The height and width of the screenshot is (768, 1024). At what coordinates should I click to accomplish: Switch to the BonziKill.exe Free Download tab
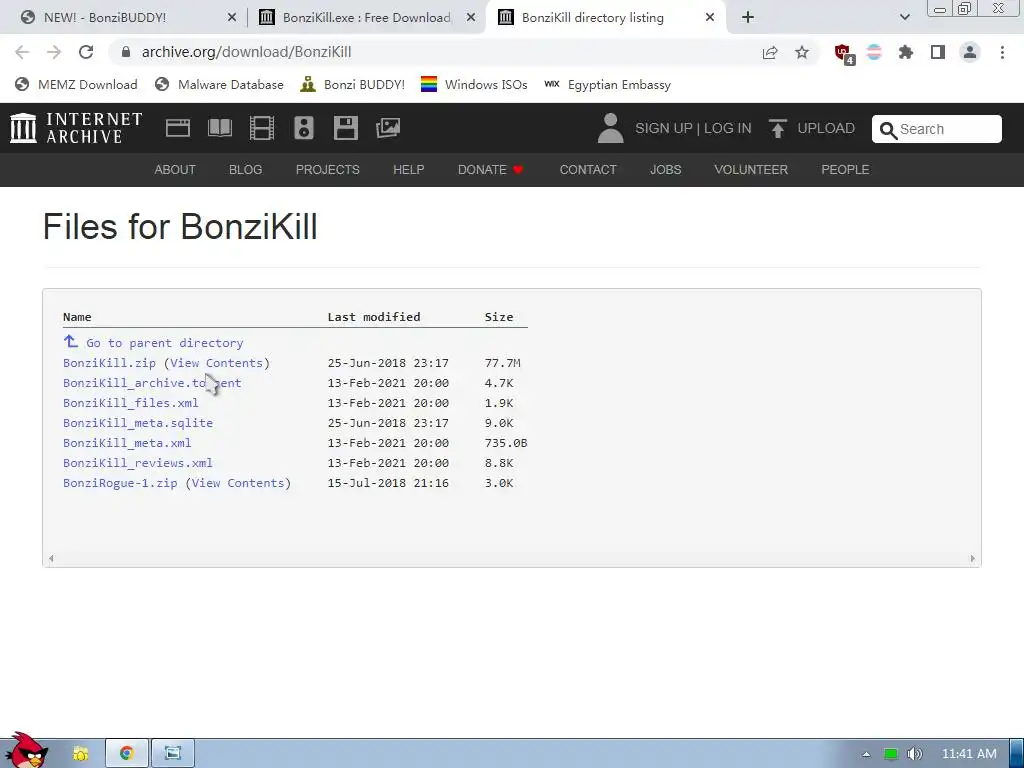pyautogui.click(x=366, y=18)
